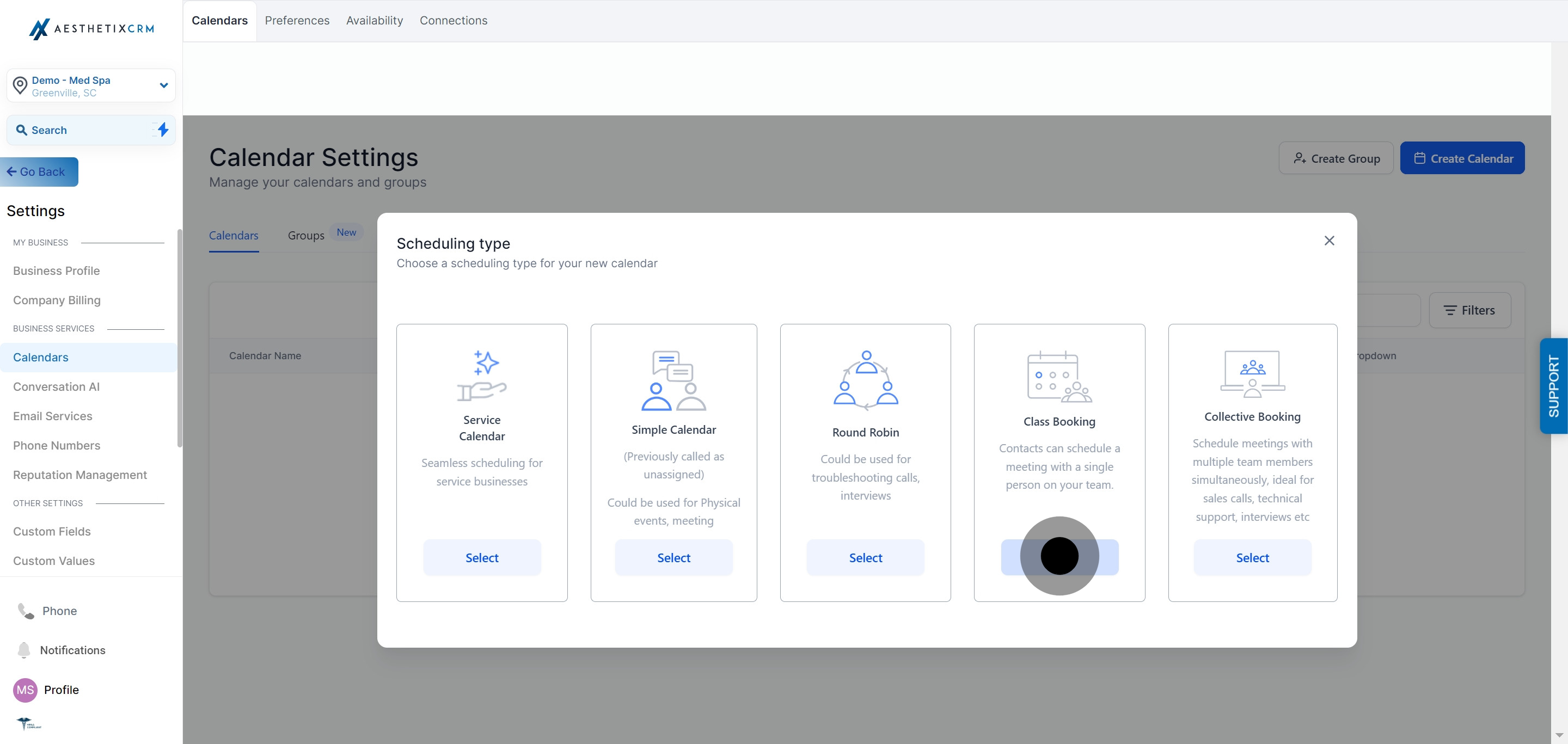This screenshot has height=744, width=1568.
Task: Open Conversation AI settings
Action: tap(56, 387)
